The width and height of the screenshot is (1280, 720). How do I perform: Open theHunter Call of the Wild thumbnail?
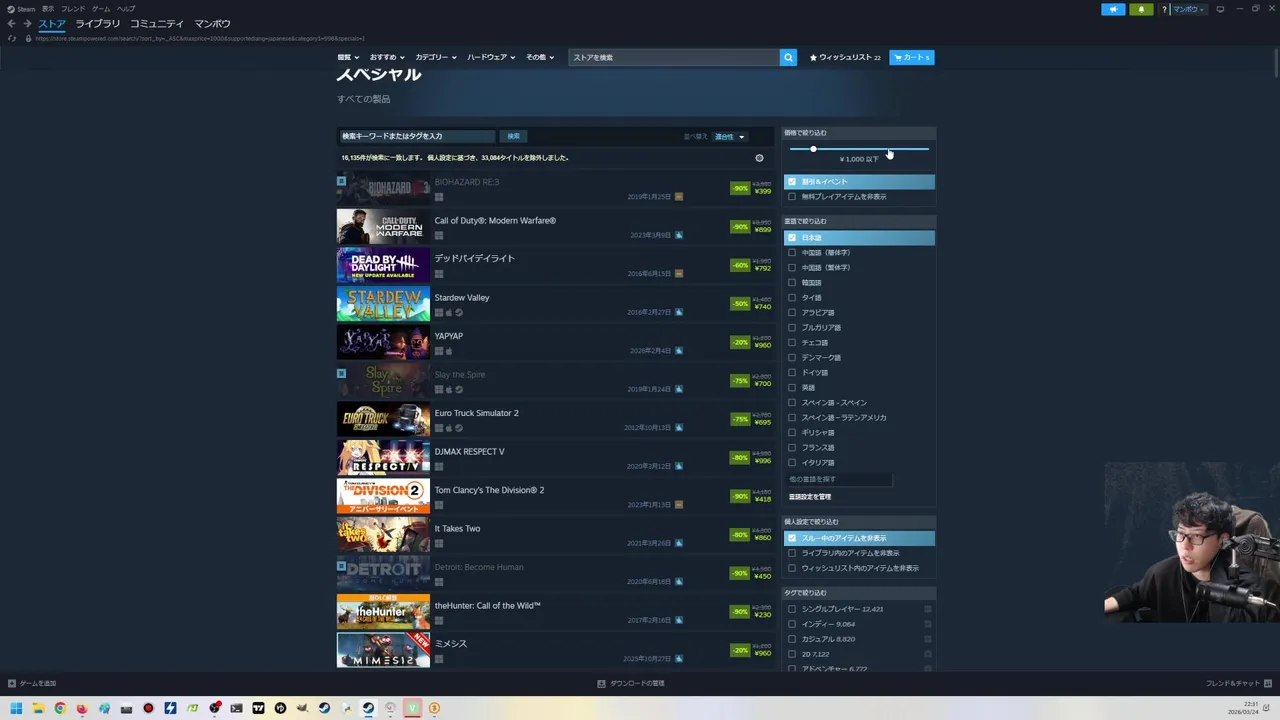point(383,613)
